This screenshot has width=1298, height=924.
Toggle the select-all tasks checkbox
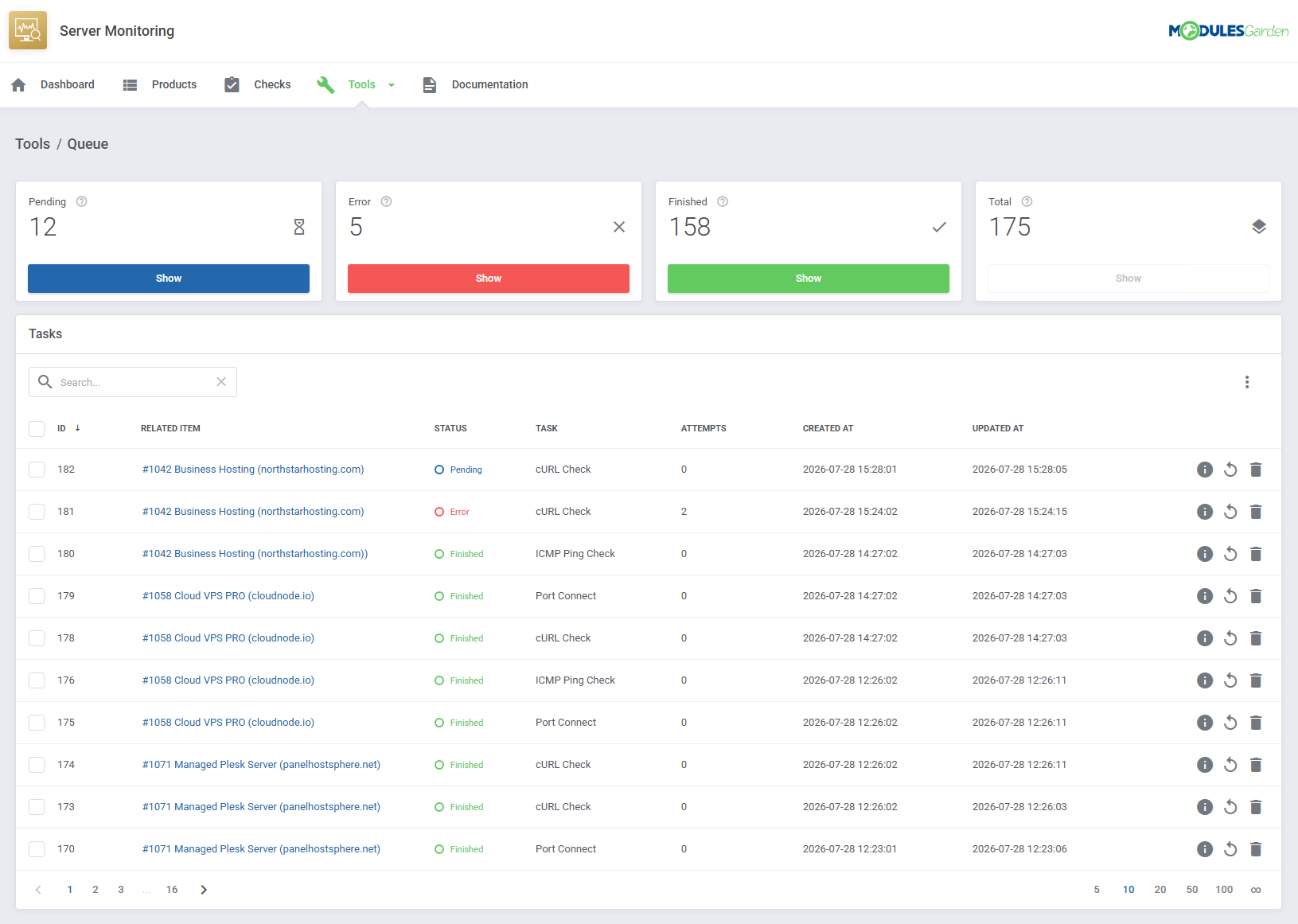(37, 429)
